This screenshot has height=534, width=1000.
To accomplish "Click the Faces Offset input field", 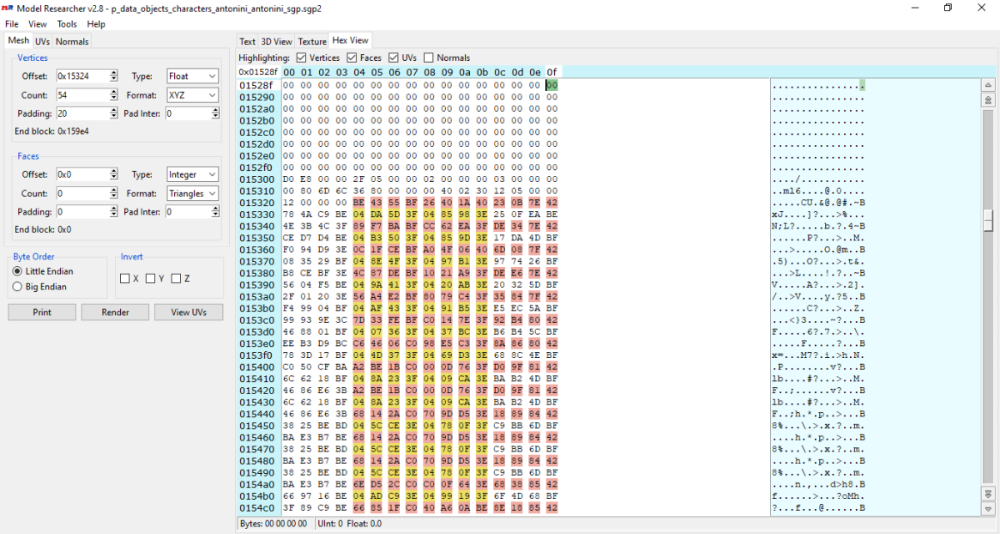I will pyautogui.click(x=80, y=174).
